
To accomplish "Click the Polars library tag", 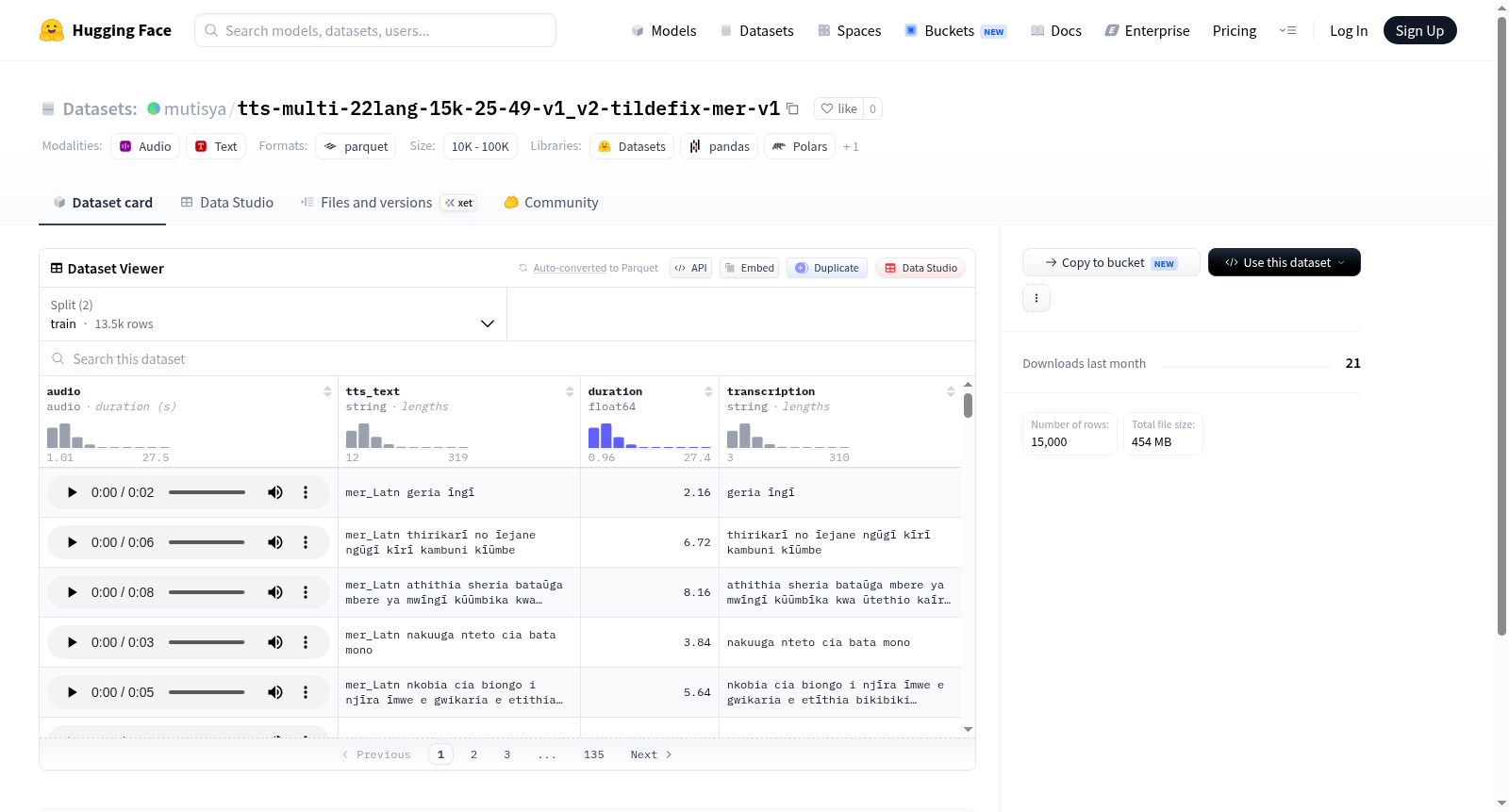I will [x=800, y=146].
